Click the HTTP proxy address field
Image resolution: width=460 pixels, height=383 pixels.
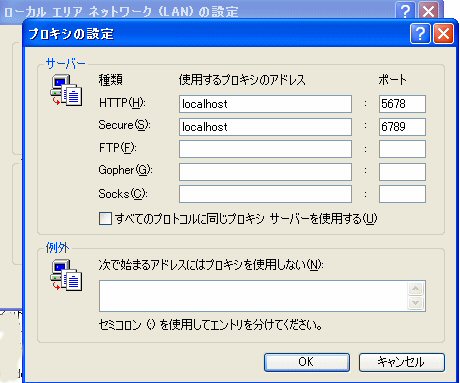click(265, 104)
